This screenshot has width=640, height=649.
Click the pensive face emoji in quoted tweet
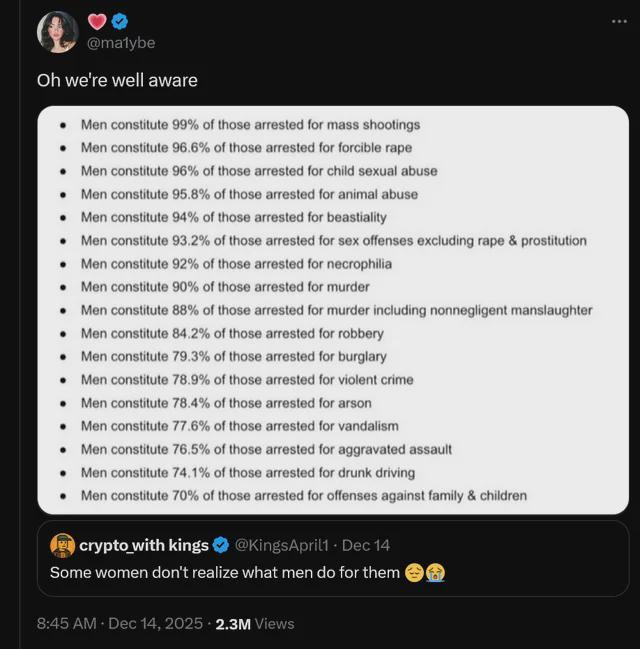click(415, 573)
